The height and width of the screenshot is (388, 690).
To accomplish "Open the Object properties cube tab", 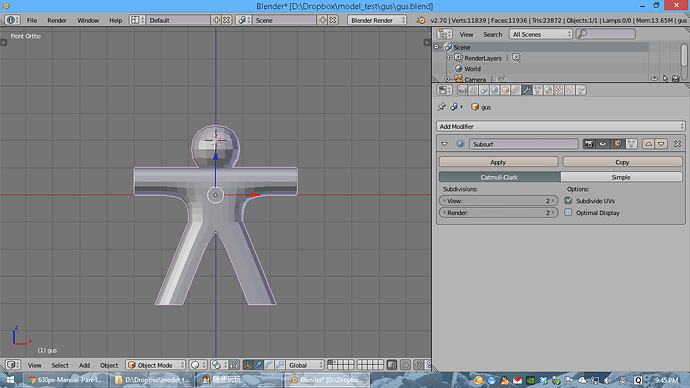I will (x=505, y=90).
